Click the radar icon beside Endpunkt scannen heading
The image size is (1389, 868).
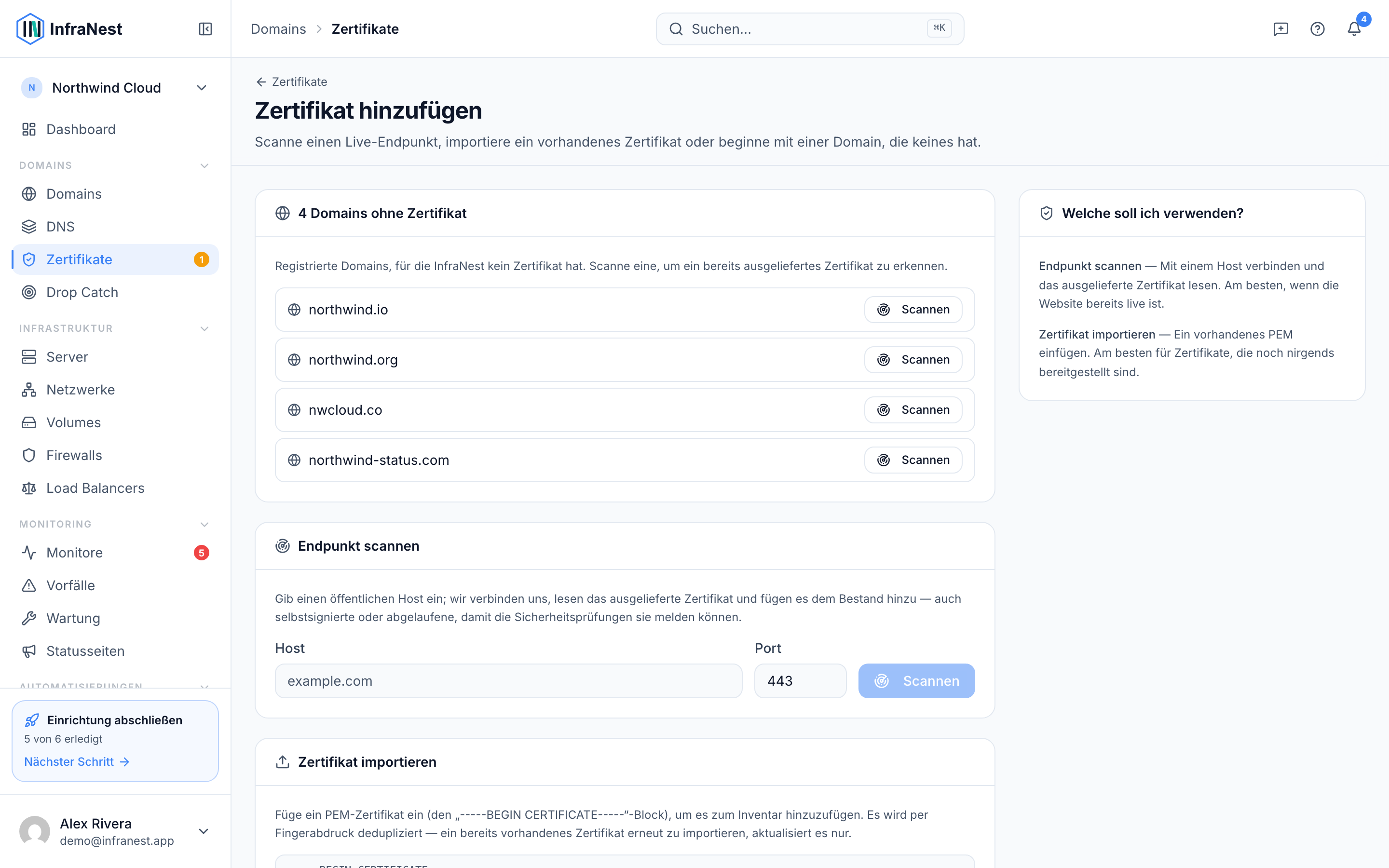click(283, 546)
